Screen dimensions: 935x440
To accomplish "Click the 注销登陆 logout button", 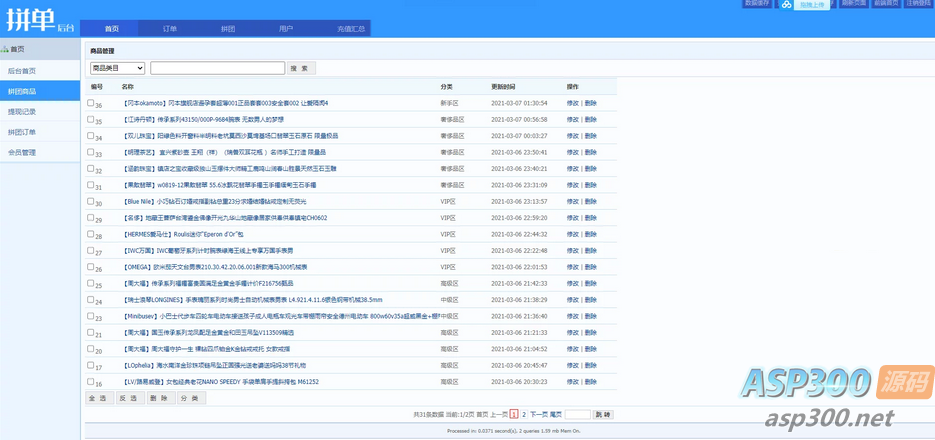I will pyautogui.click(x=917, y=4).
